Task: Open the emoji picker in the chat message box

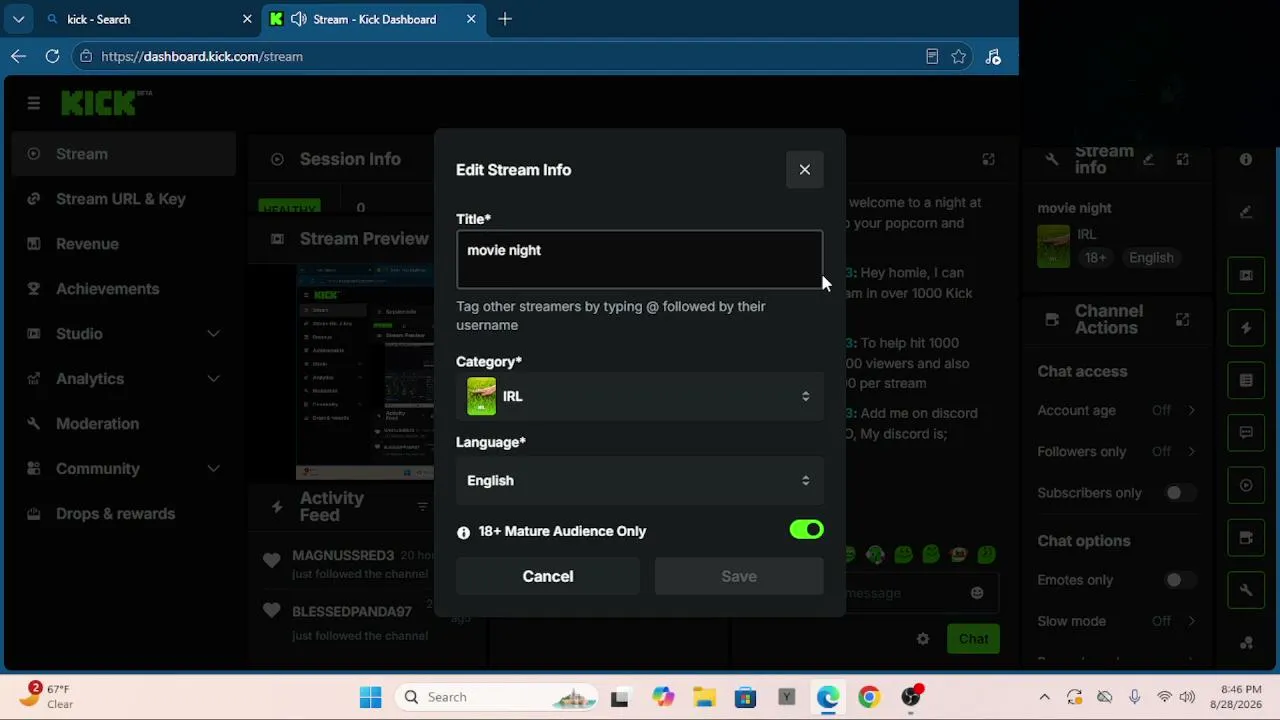Action: point(977,593)
